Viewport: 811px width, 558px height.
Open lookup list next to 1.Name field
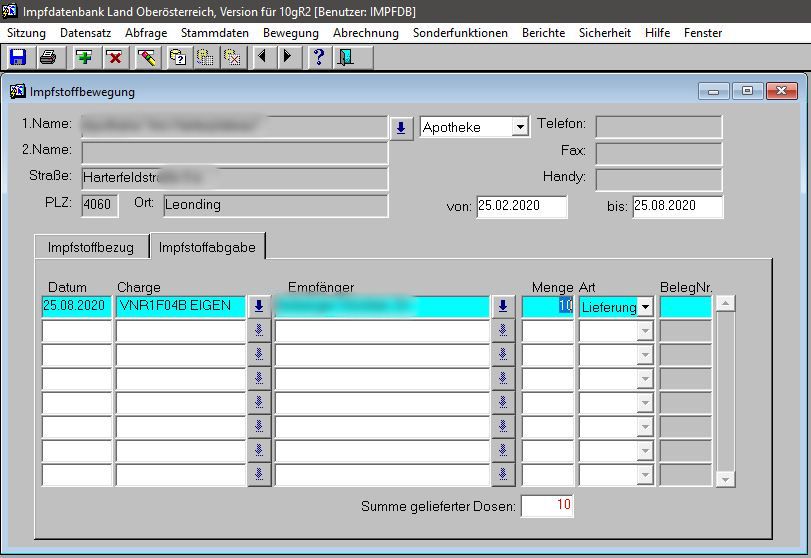[401, 128]
